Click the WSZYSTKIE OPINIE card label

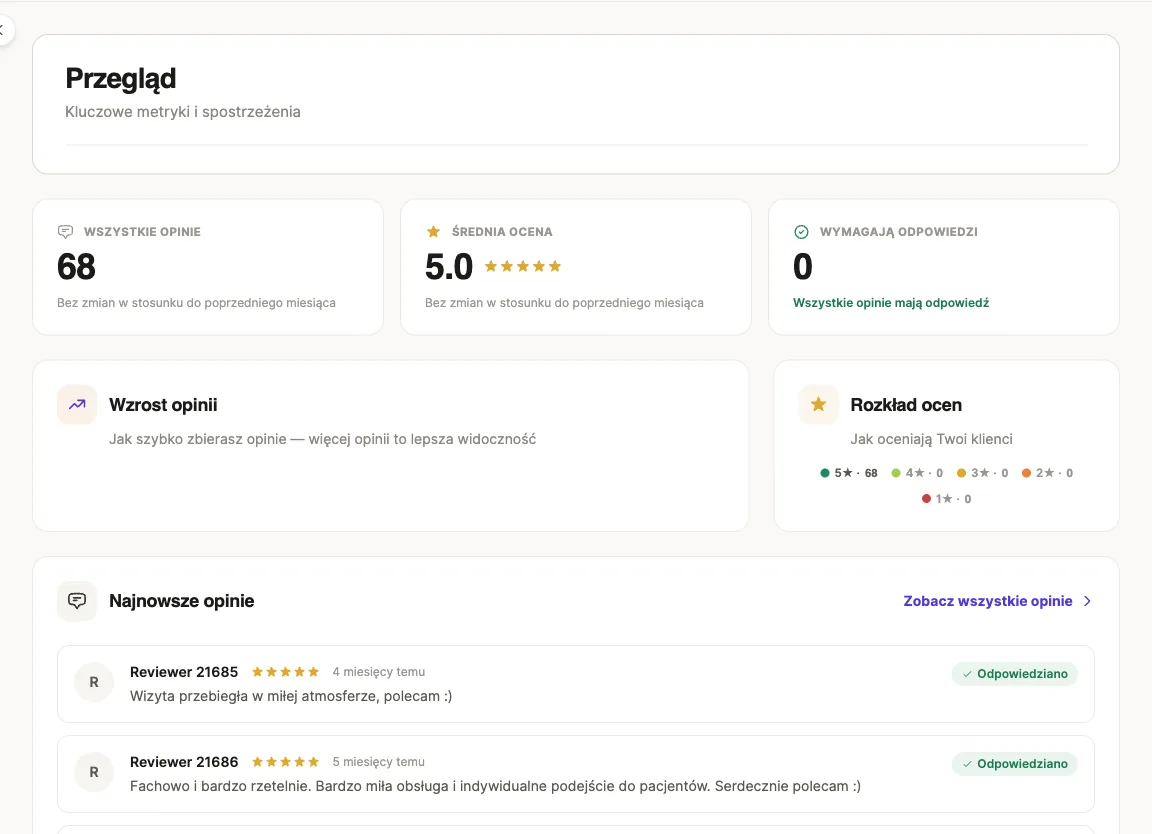(142, 232)
